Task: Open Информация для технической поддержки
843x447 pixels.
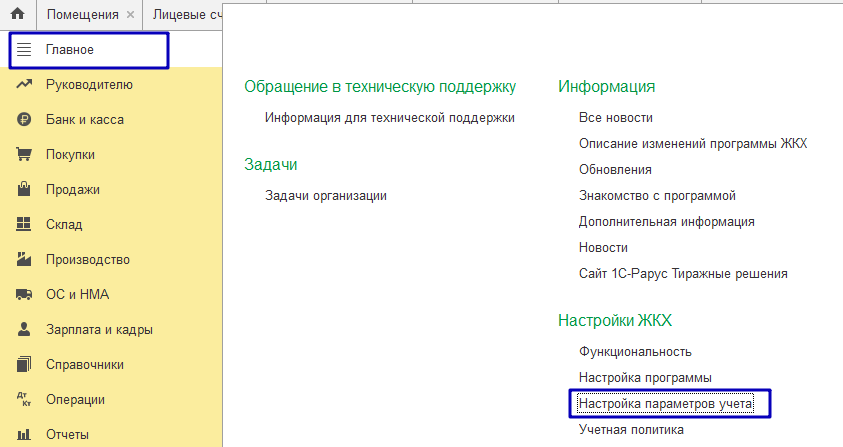Action: 390,118
